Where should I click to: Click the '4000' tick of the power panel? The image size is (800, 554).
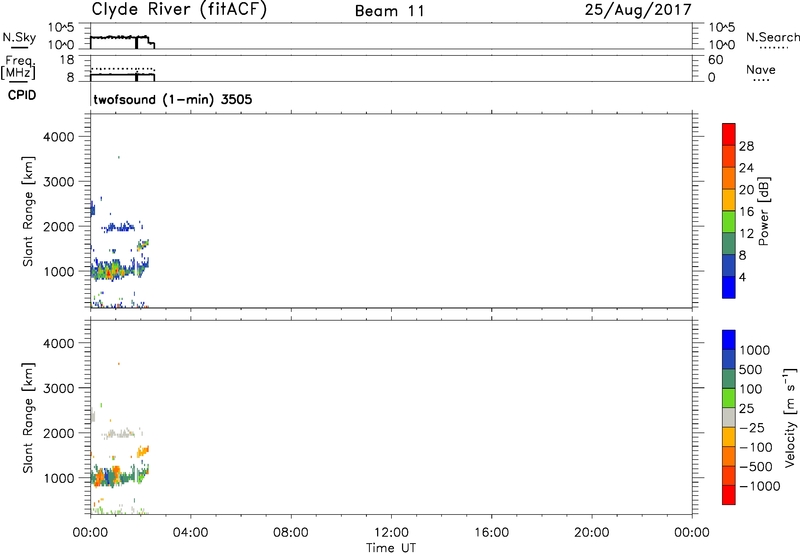58,137
